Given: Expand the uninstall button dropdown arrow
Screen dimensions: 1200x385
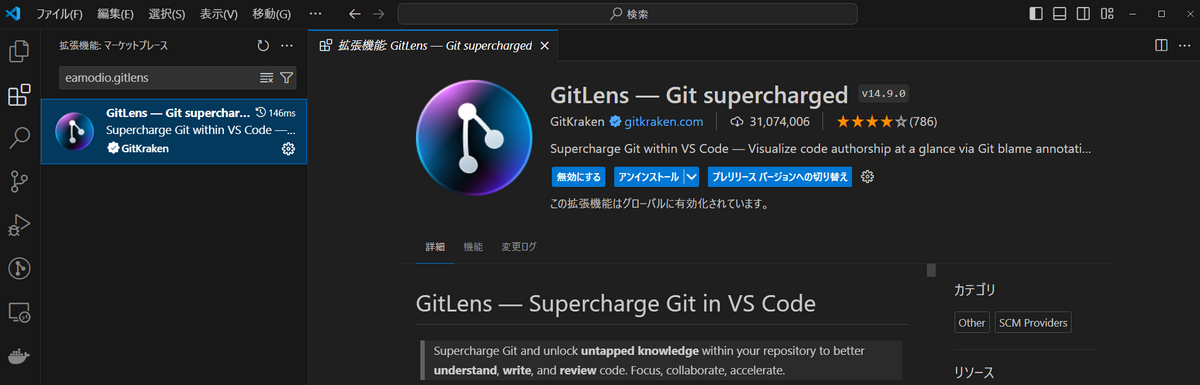Looking at the screenshot, I should [691, 177].
